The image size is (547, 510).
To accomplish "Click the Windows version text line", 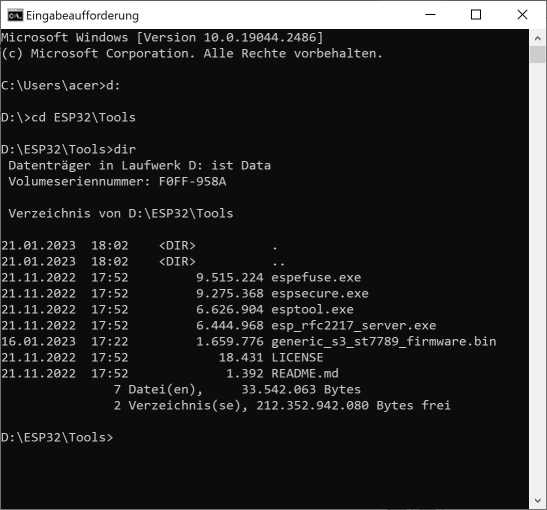I will [162, 37].
